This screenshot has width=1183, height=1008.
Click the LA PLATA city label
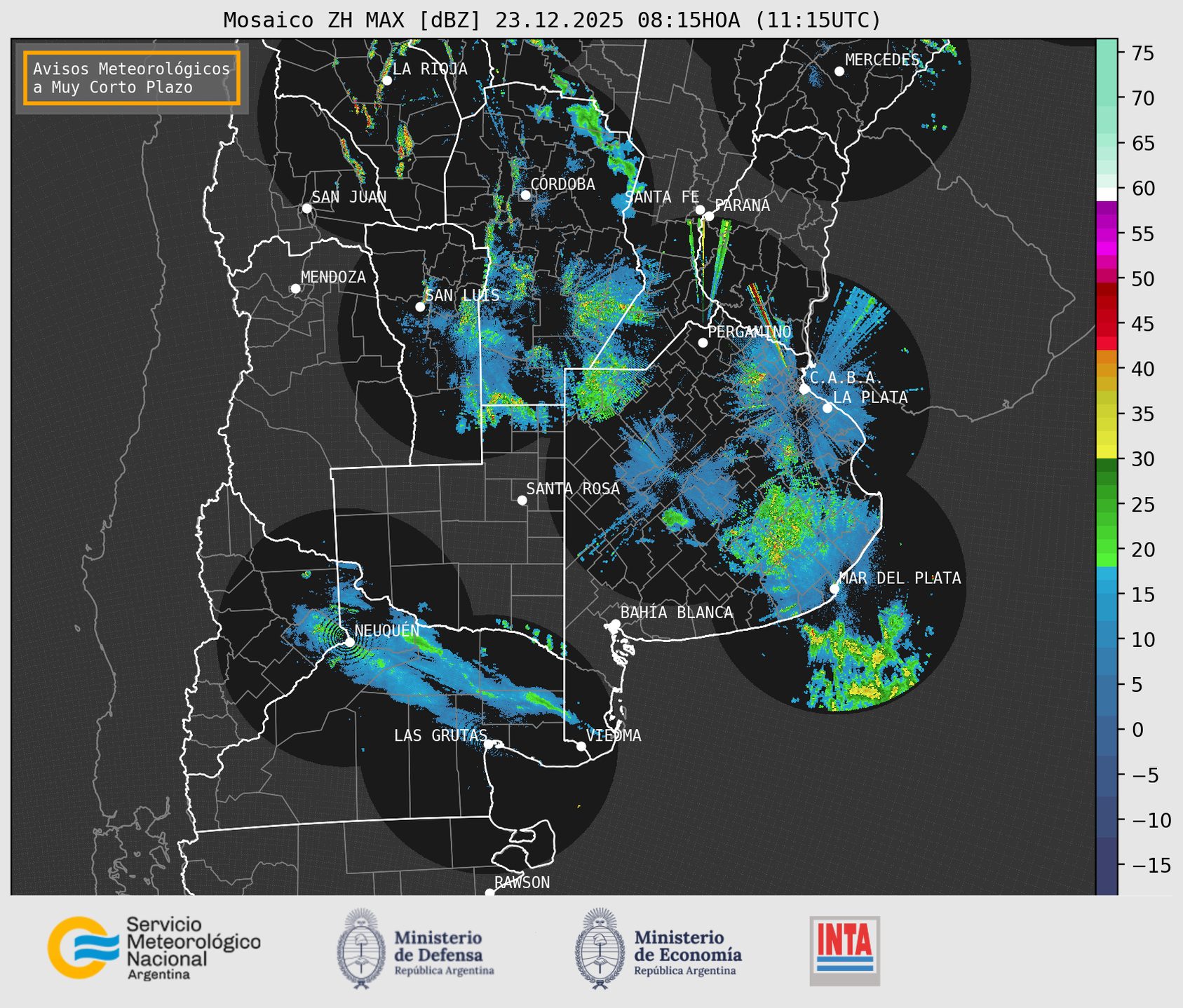coord(870,397)
